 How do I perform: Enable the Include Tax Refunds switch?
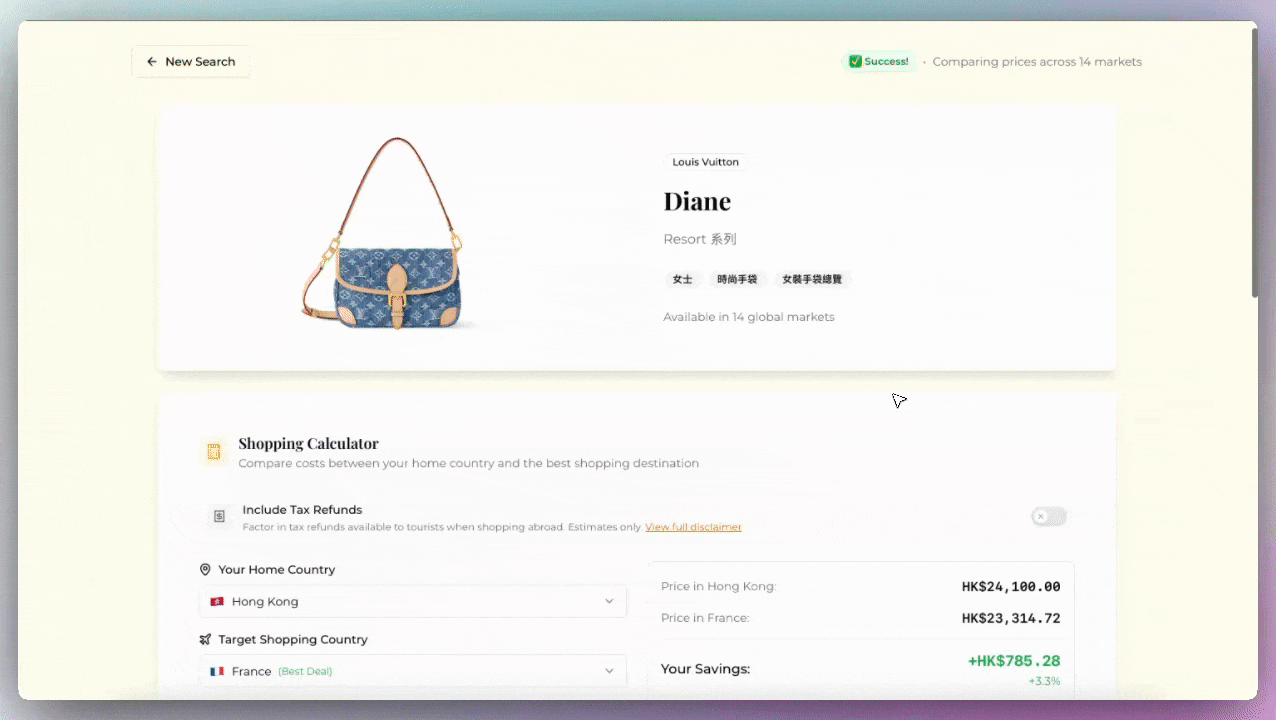pos(1049,517)
